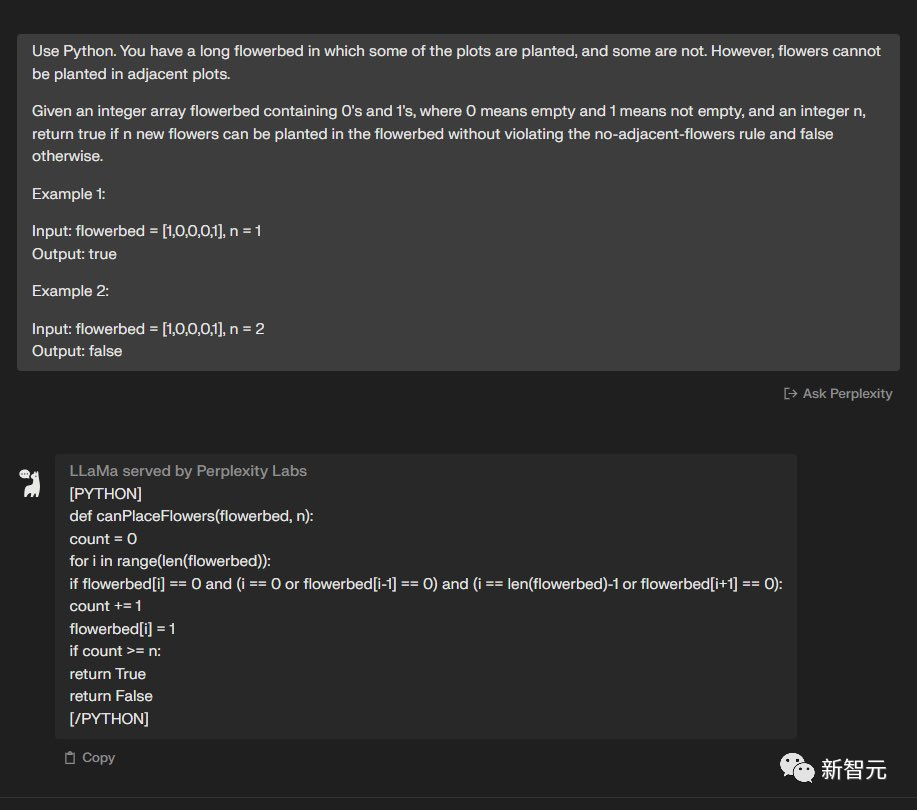Image resolution: width=917 pixels, height=810 pixels.
Task: Click the 'return False' code line
Action: pos(111,696)
